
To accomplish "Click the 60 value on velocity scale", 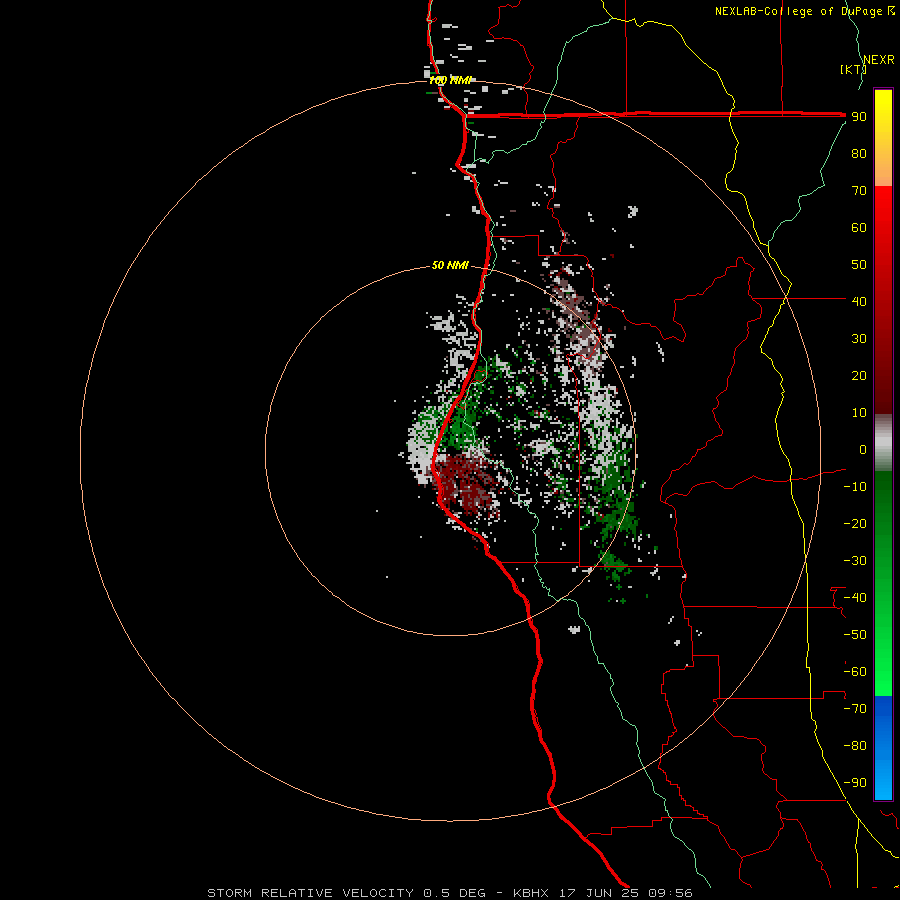I will pyautogui.click(x=859, y=228).
